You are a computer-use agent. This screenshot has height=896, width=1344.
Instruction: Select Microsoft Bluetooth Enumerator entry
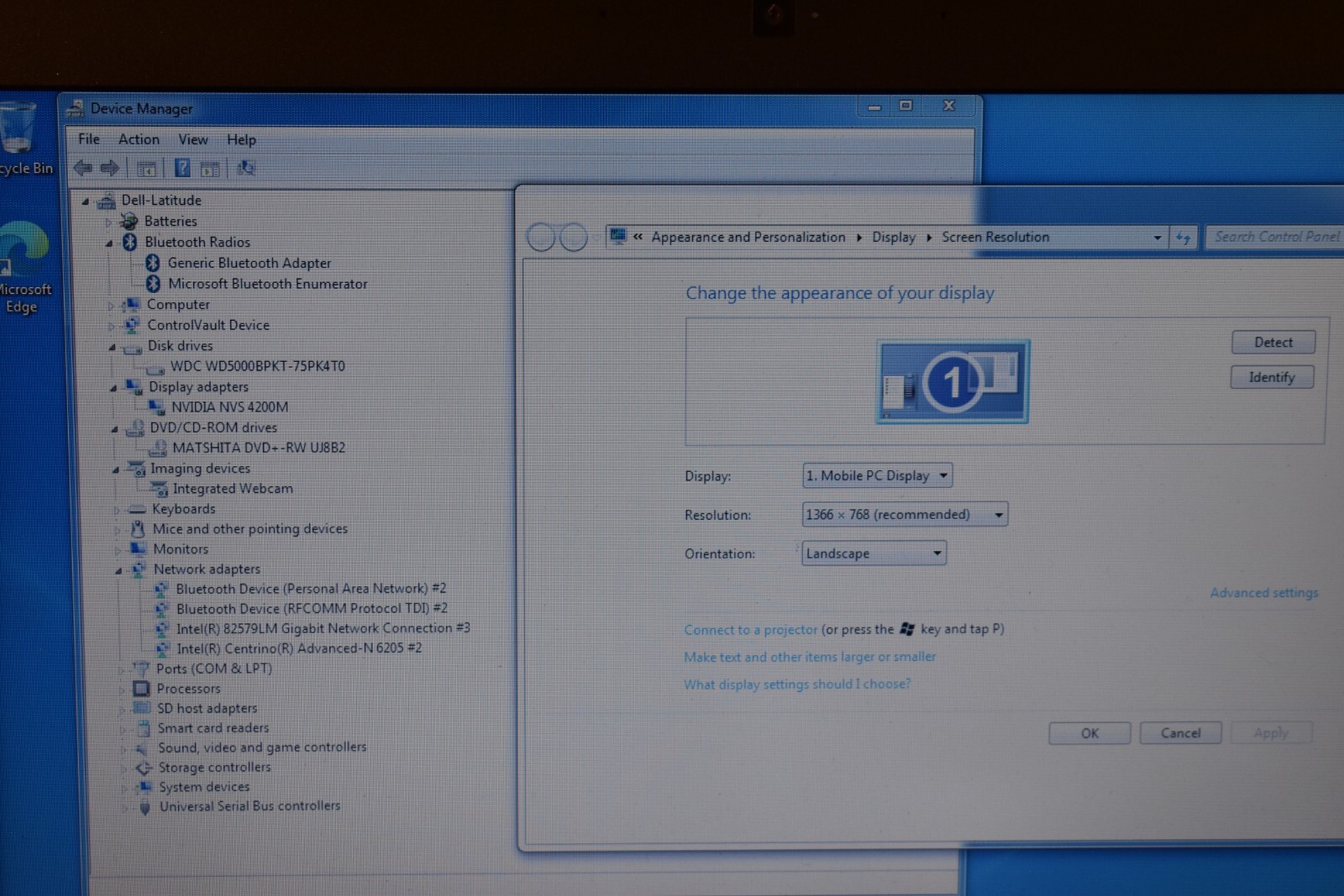click(x=268, y=284)
